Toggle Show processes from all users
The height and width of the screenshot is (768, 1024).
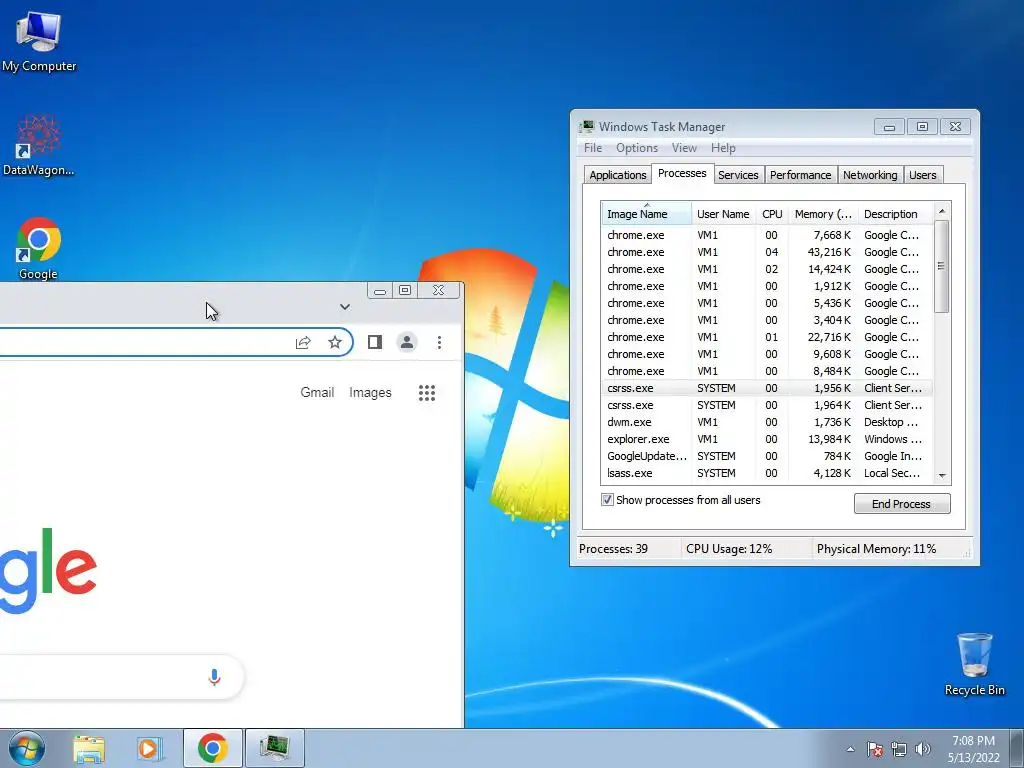[x=607, y=500]
